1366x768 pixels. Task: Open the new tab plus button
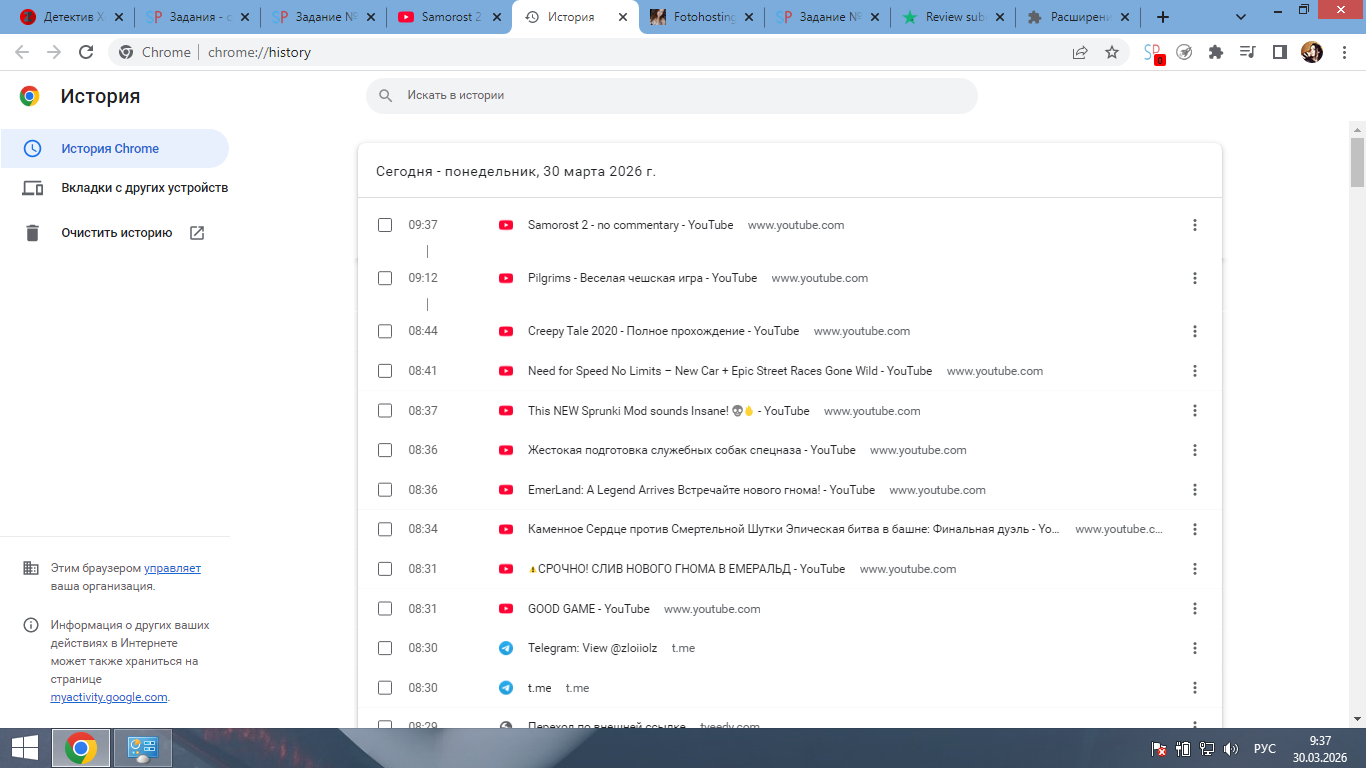1162,17
